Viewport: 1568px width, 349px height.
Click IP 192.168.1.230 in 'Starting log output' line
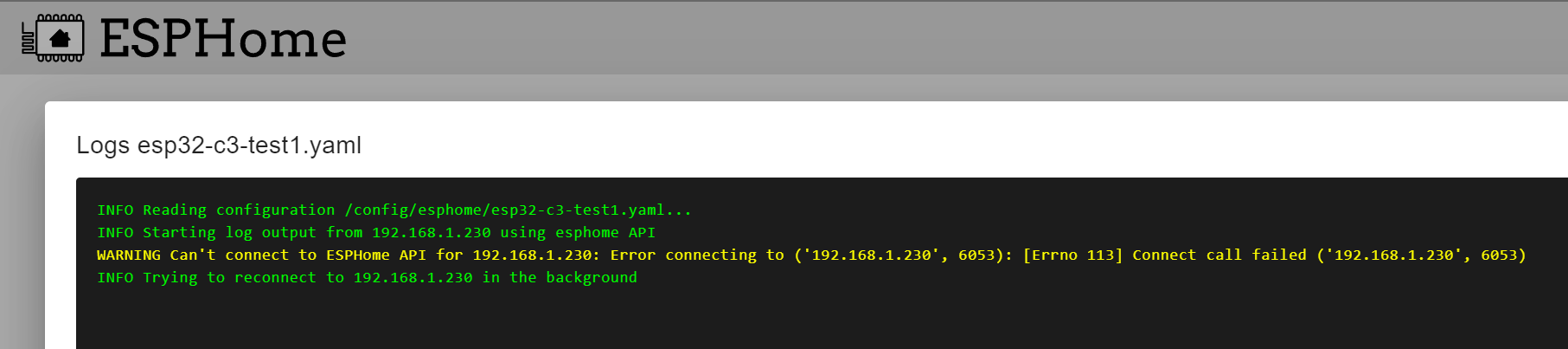[431, 233]
